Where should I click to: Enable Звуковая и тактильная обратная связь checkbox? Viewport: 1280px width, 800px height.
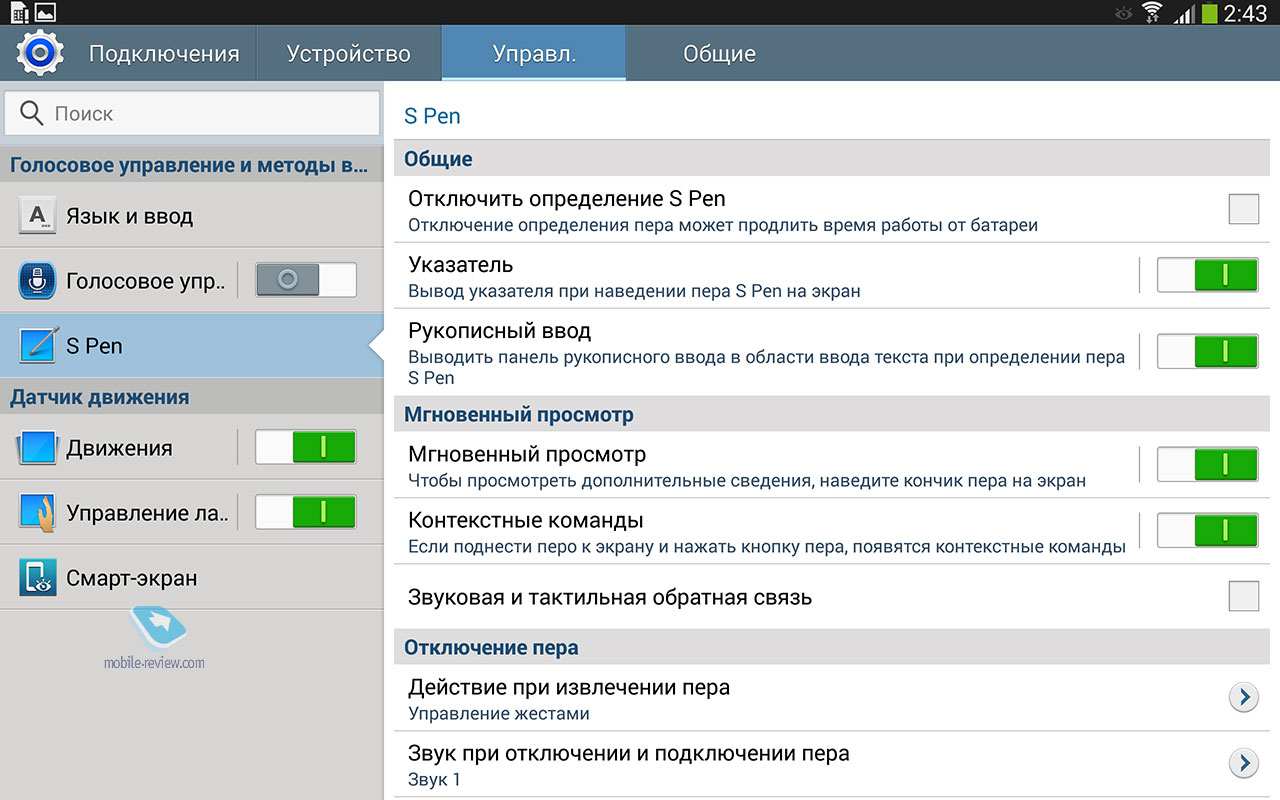point(1243,597)
